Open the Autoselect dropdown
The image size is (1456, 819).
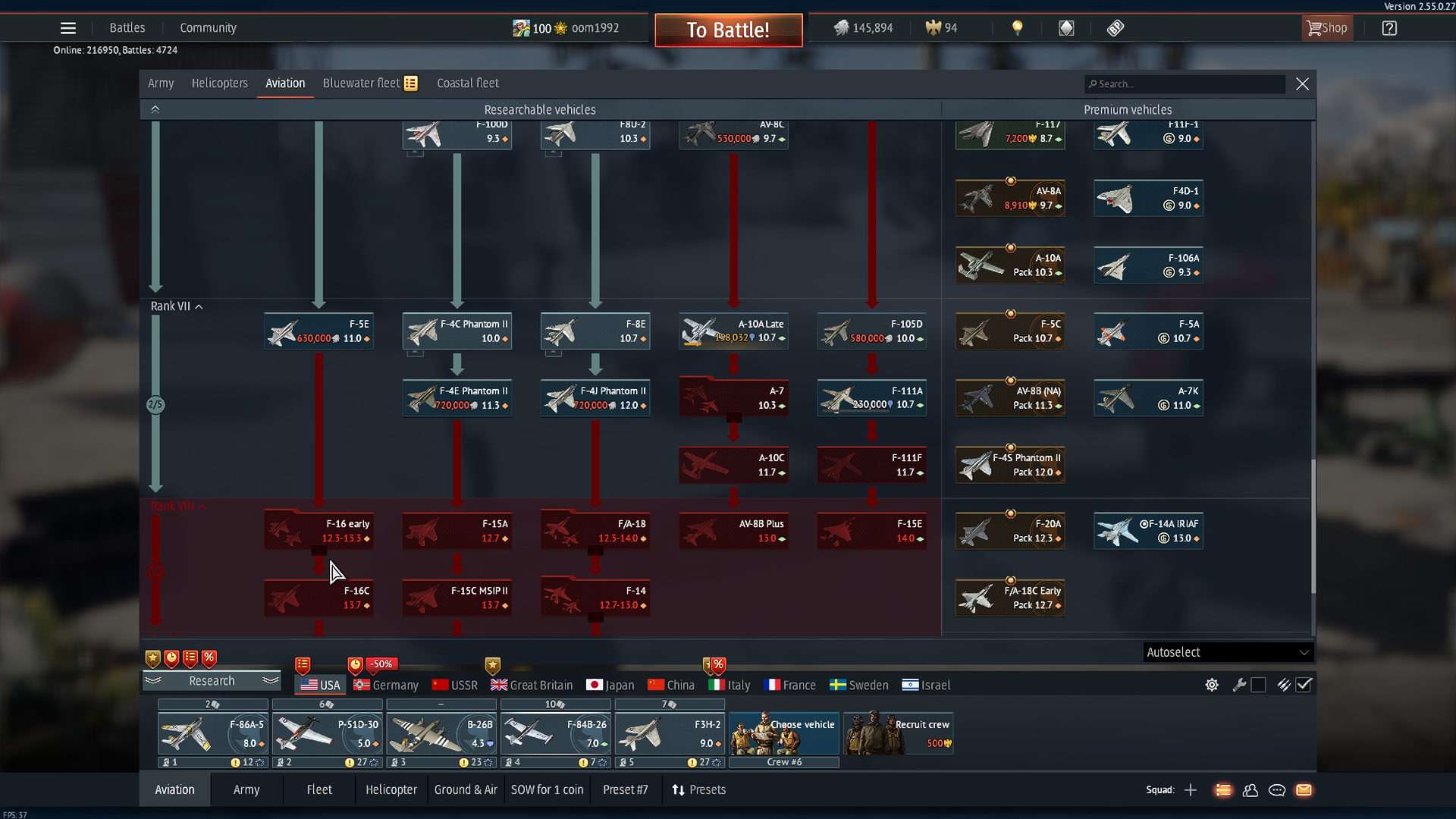tap(1228, 652)
